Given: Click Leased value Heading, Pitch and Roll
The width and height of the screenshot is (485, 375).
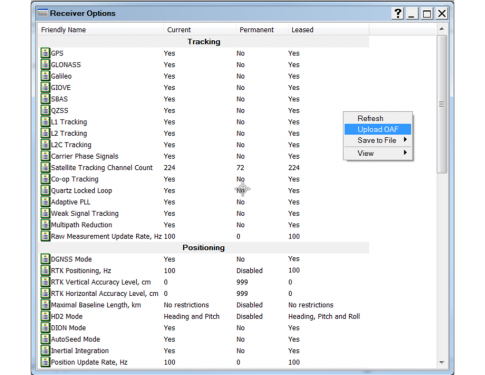Looking at the screenshot, I should (324, 316).
